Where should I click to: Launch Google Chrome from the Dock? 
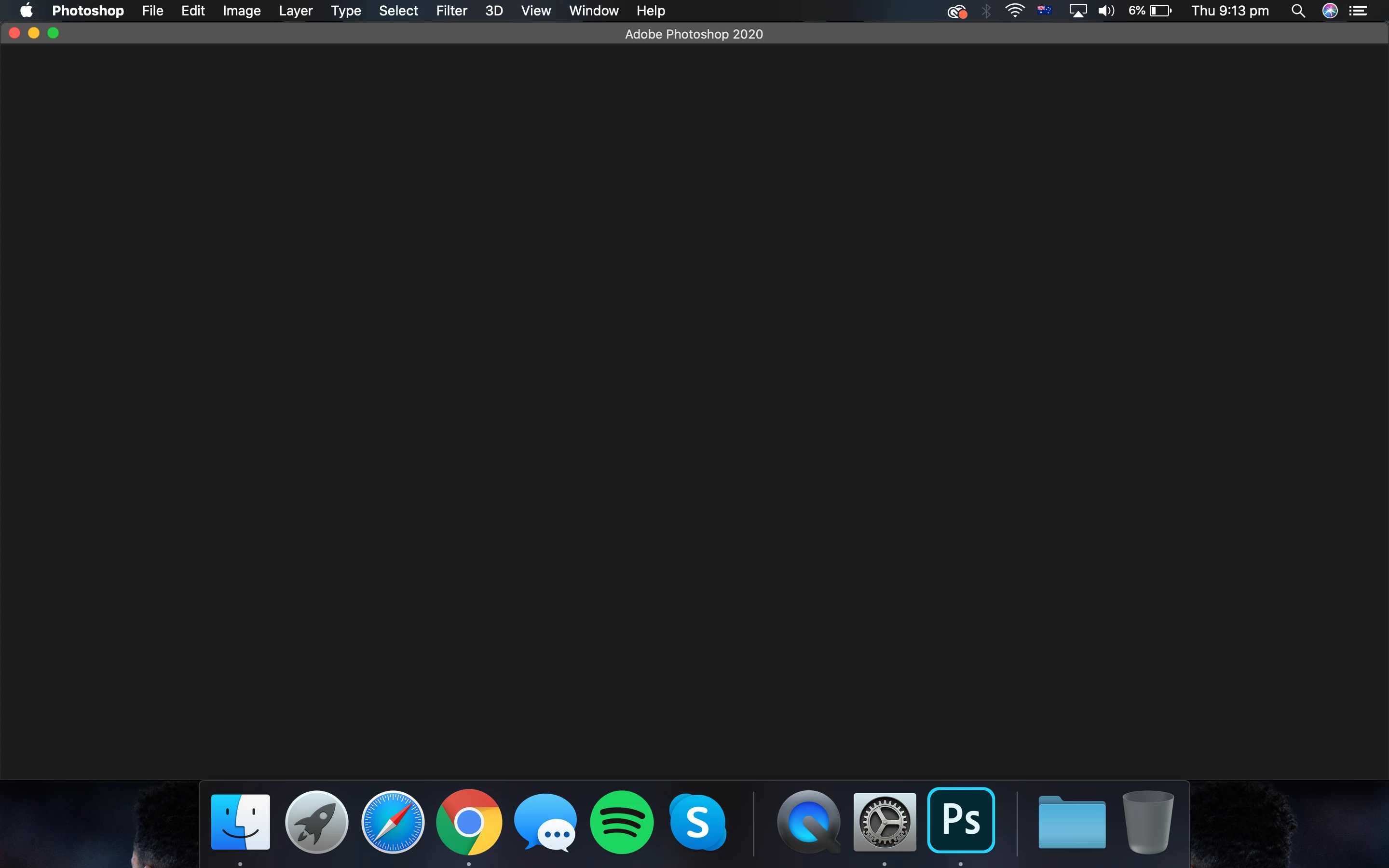[x=469, y=822]
